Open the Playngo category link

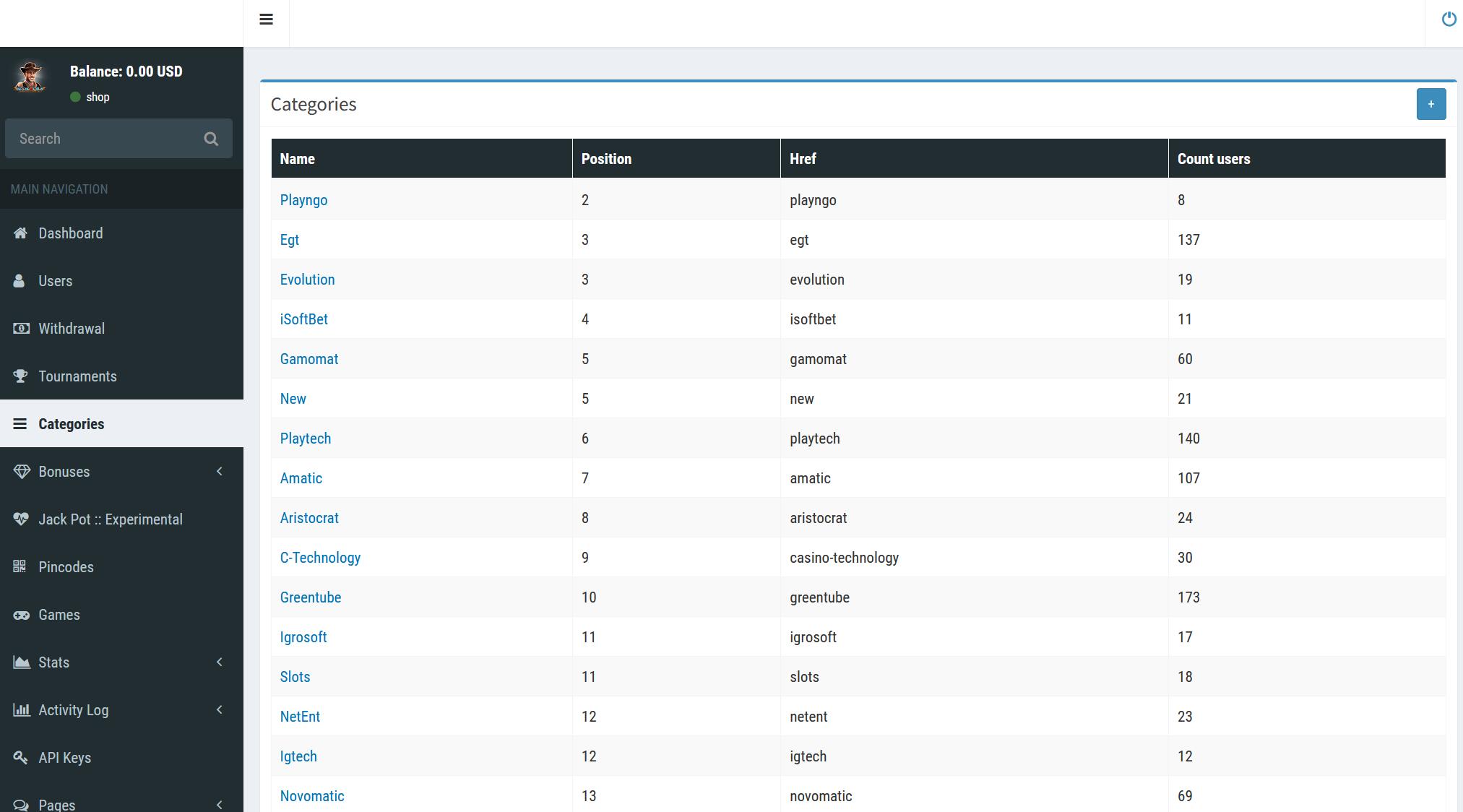[303, 200]
